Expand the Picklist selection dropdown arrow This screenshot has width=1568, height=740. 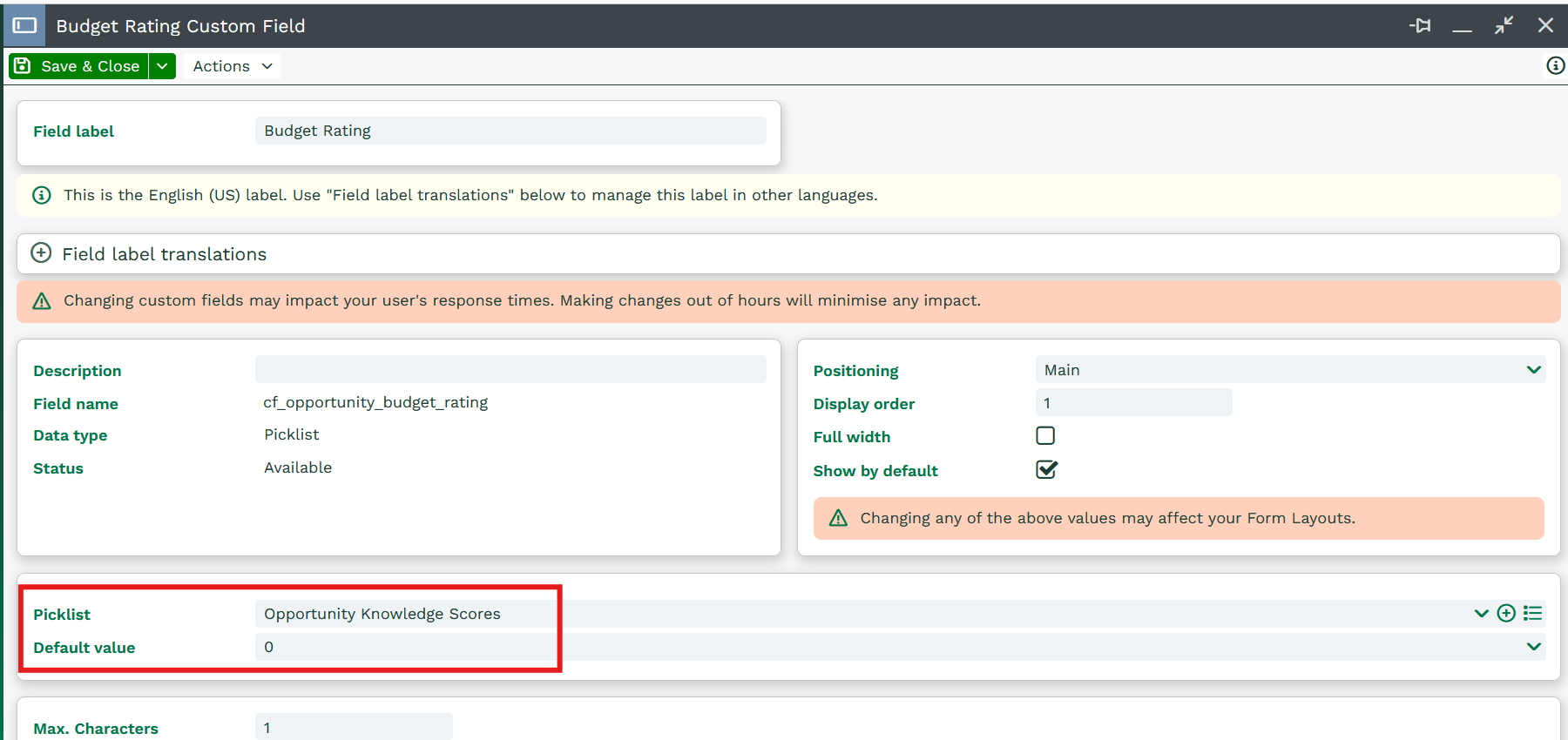1481,613
